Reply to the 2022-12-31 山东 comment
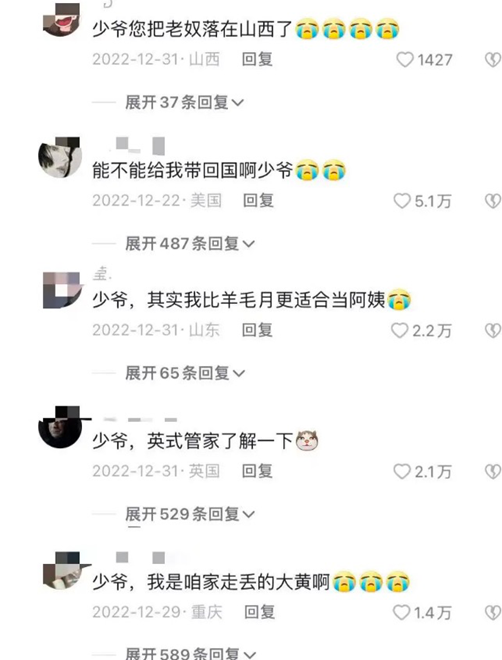 coord(257,330)
